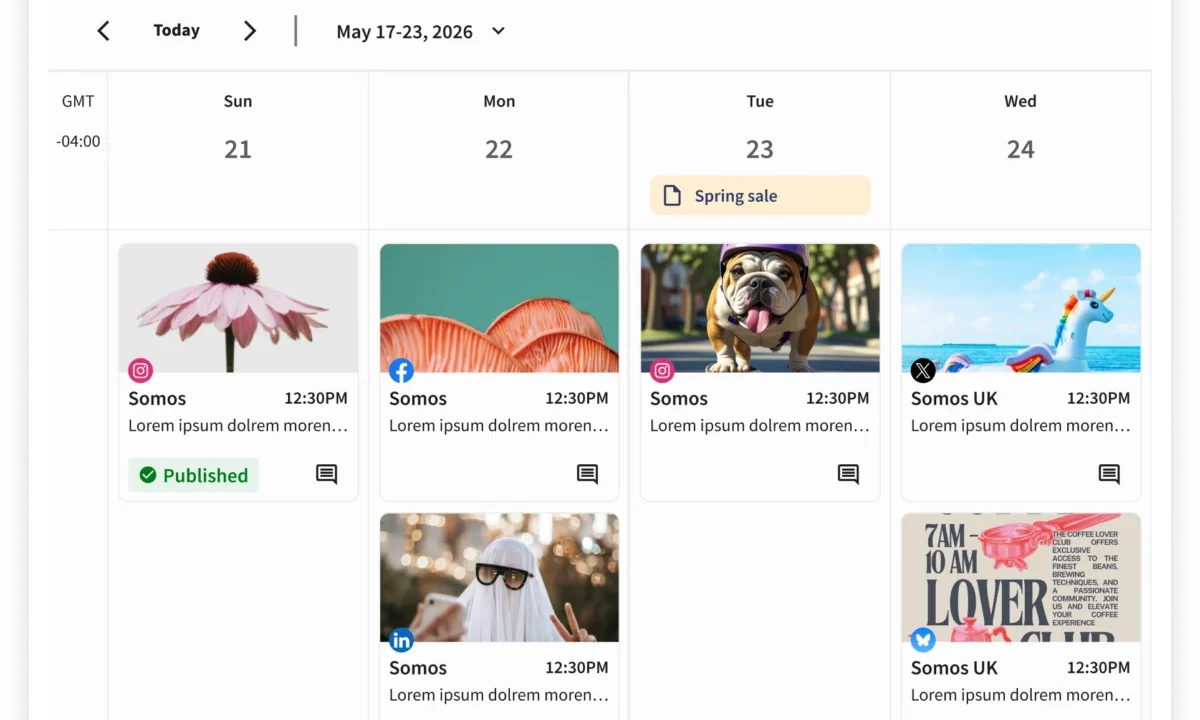
Task: Click the Somos name on Monday's mushroom post
Action: click(418, 398)
